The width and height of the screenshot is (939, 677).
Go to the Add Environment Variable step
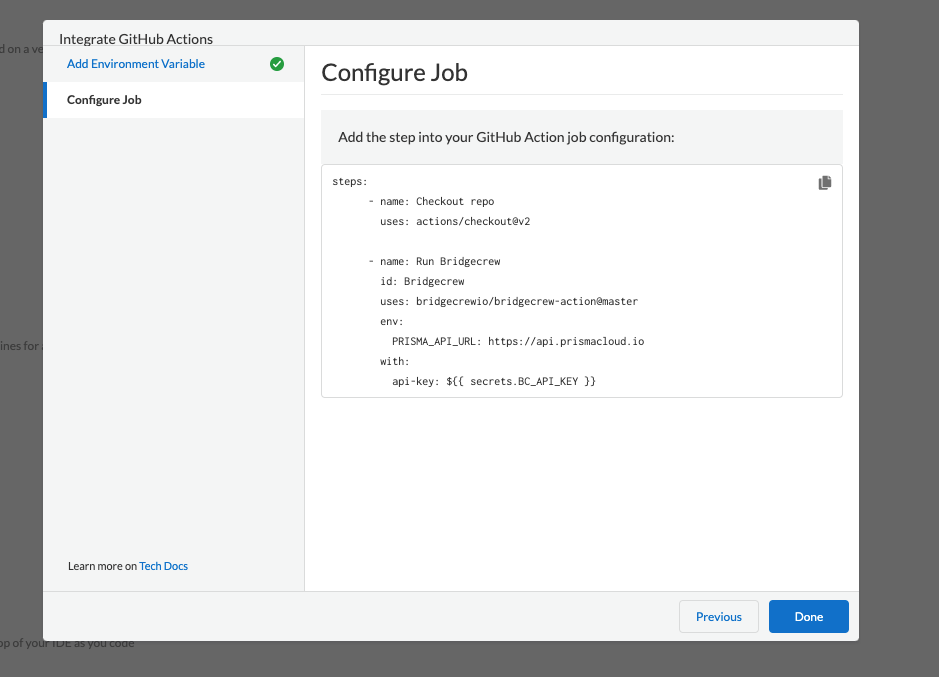pos(135,64)
